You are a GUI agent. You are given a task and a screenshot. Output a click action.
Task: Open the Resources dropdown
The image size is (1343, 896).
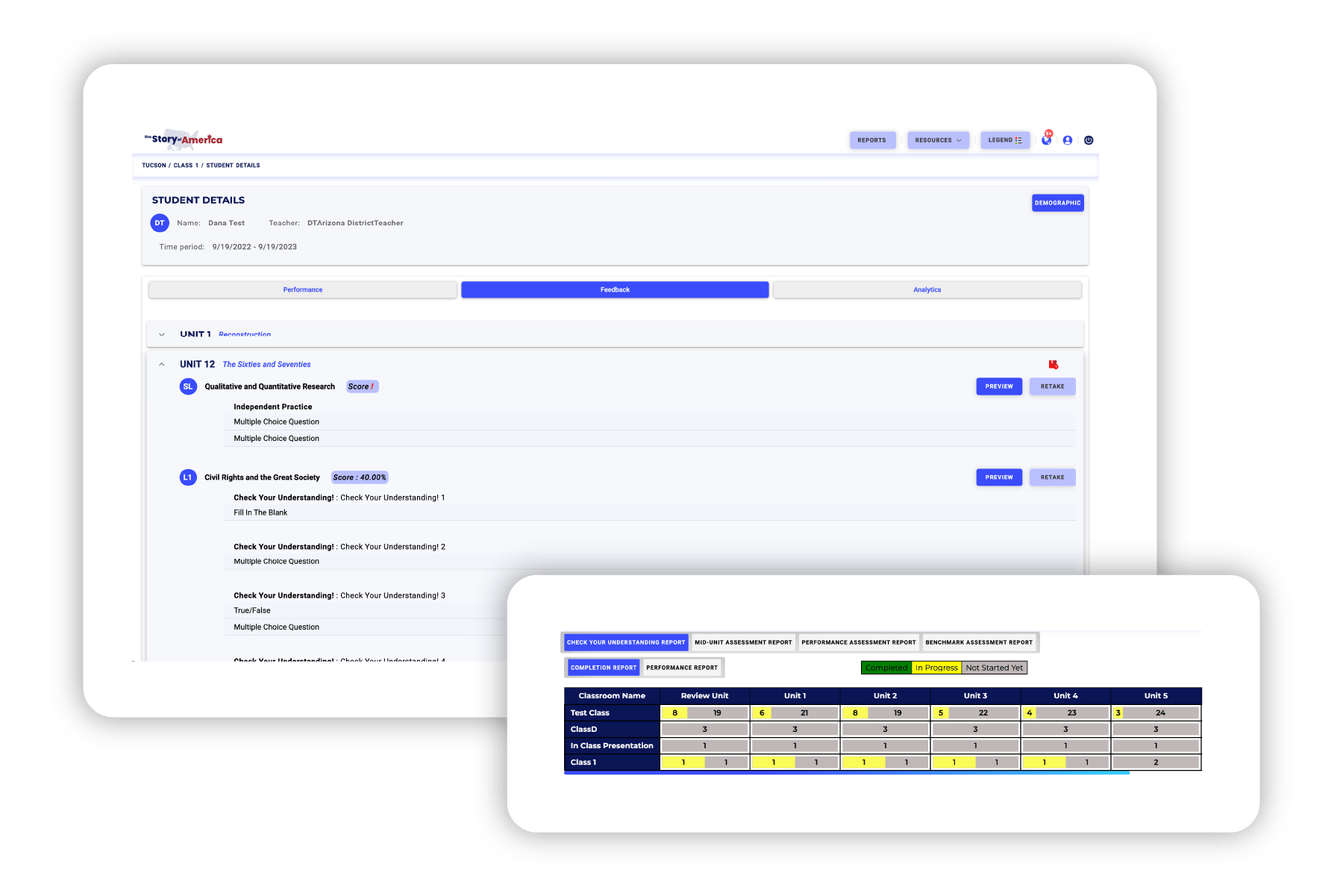[937, 140]
